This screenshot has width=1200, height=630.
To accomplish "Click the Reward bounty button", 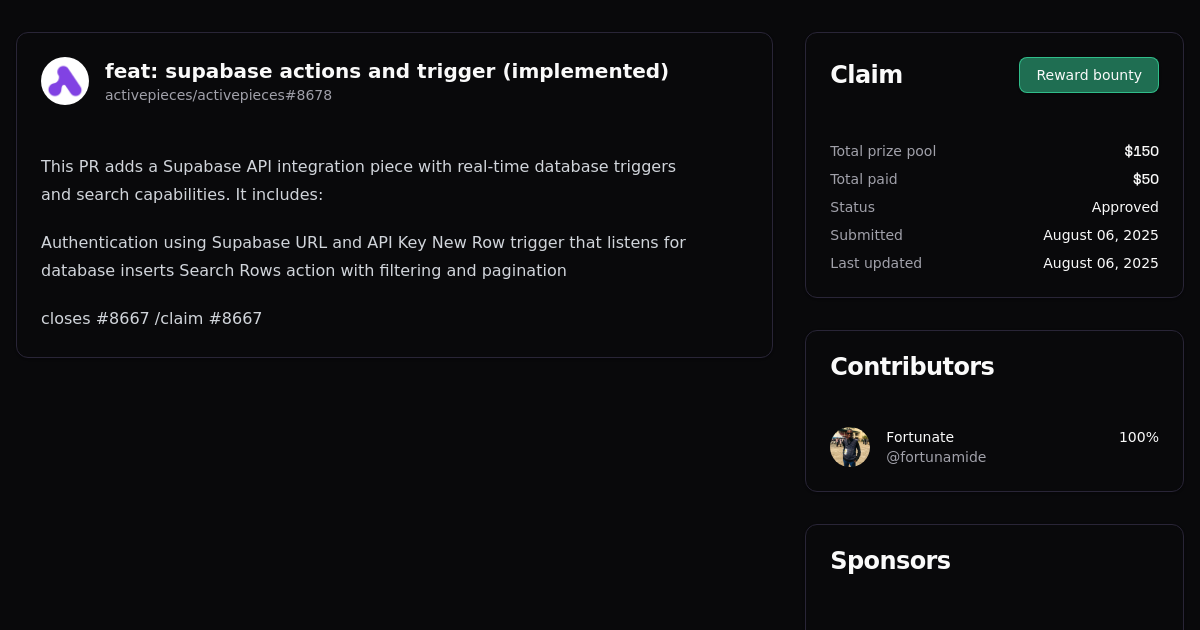I will click(1088, 75).
